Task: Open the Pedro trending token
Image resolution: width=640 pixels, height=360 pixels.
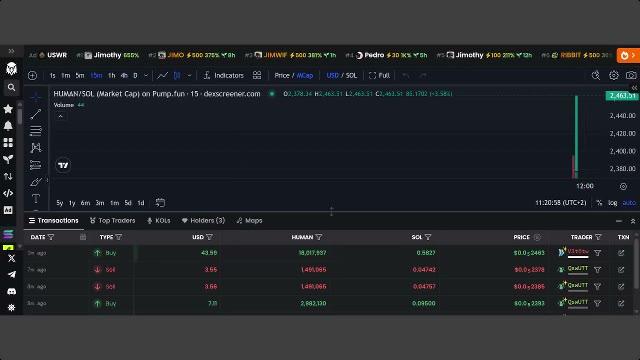Action: click(x=386, y=55)
